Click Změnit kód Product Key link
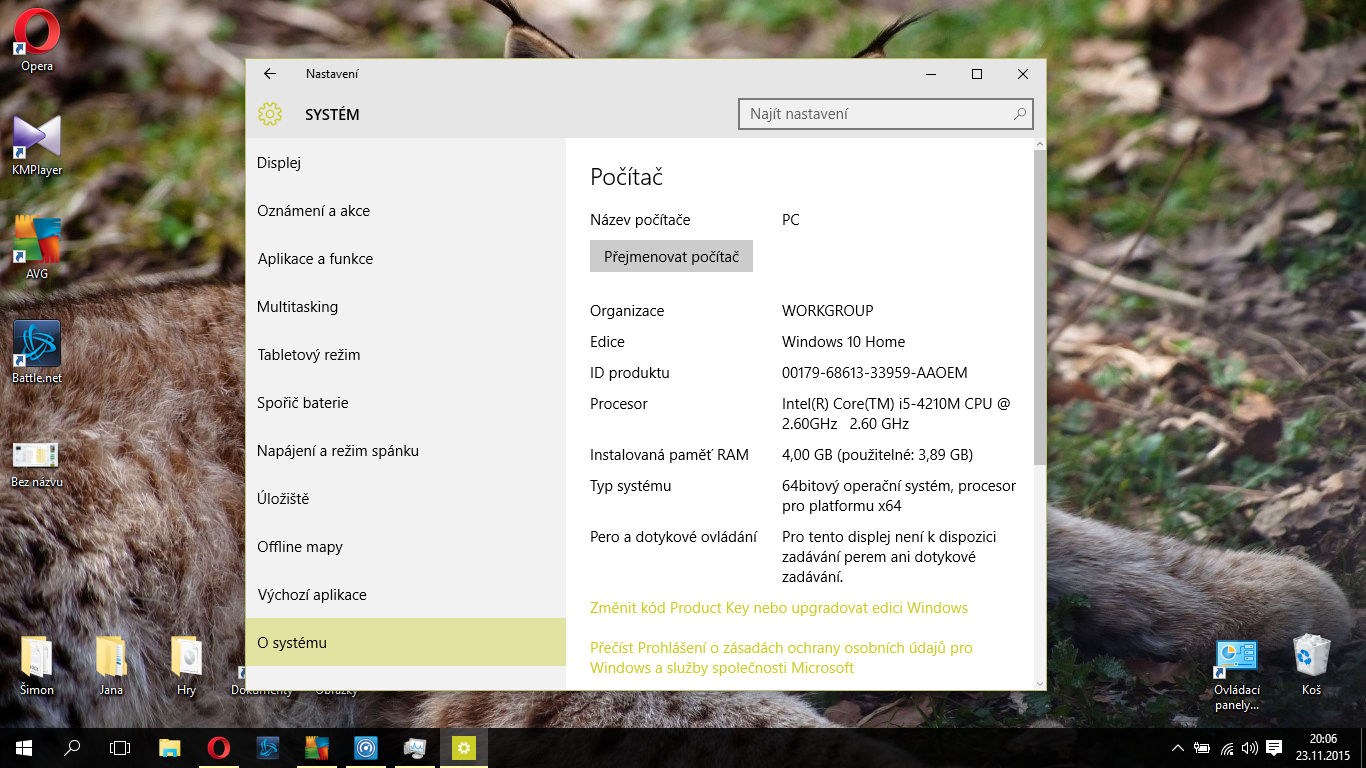 point(779,608)
